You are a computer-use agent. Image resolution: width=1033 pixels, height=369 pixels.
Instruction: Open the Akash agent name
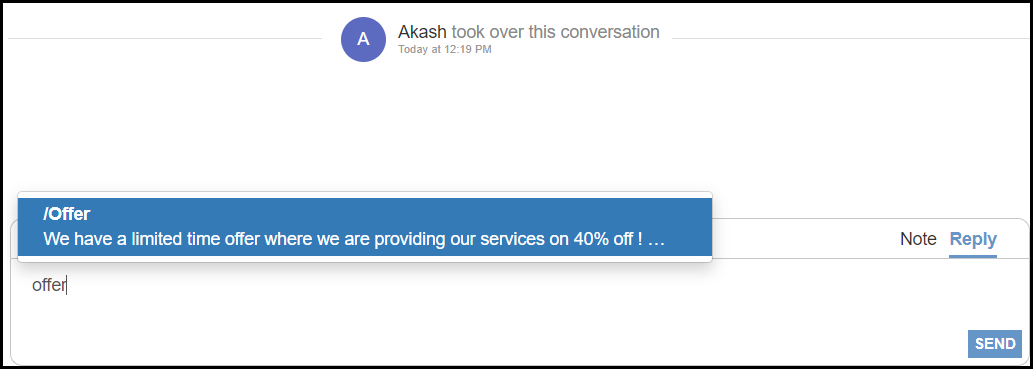(x=422, y=32)
